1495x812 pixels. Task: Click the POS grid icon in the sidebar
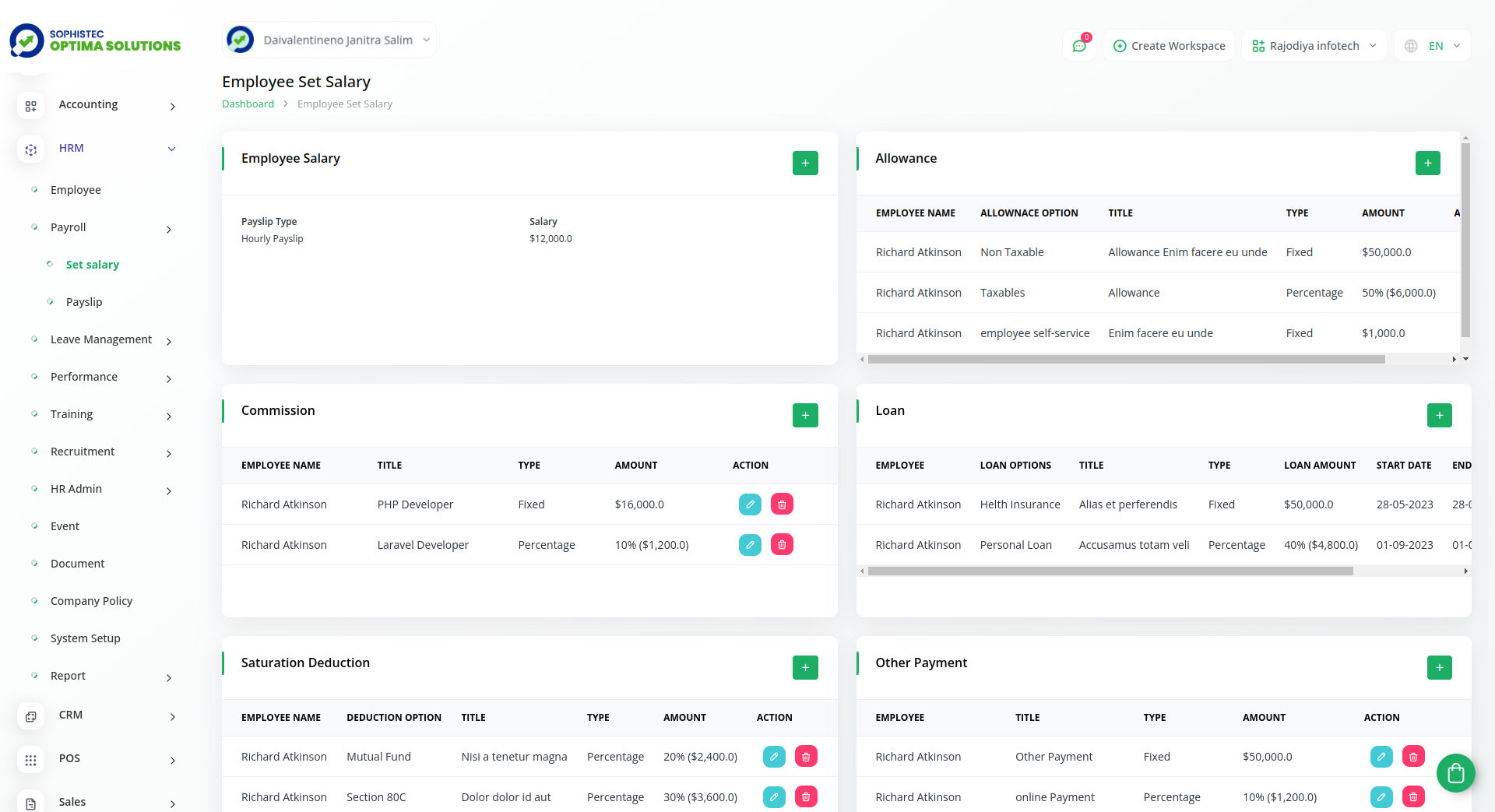(30, 760)
